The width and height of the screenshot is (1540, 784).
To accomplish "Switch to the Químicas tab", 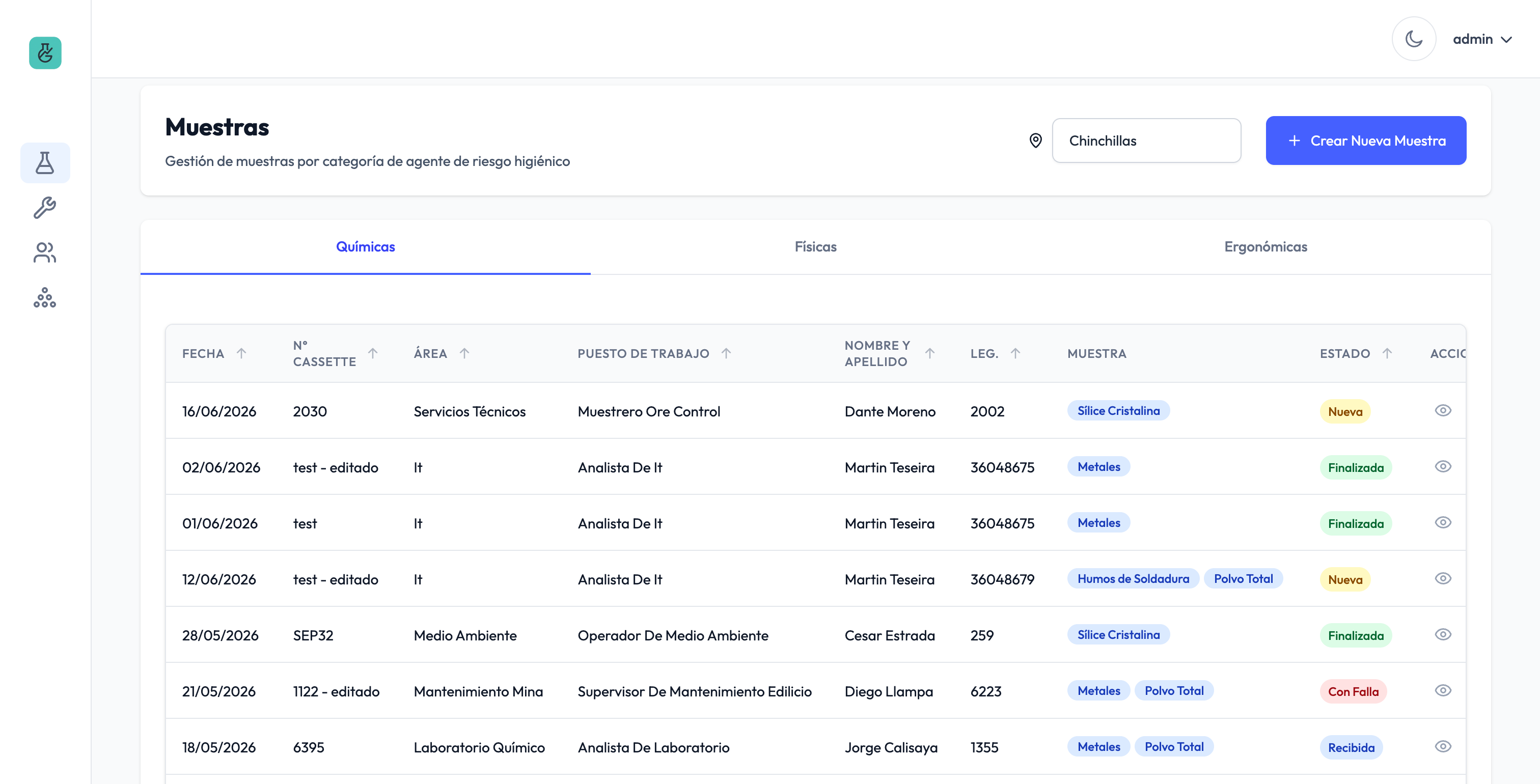I will pyautogui.click(x=365, y=247).
